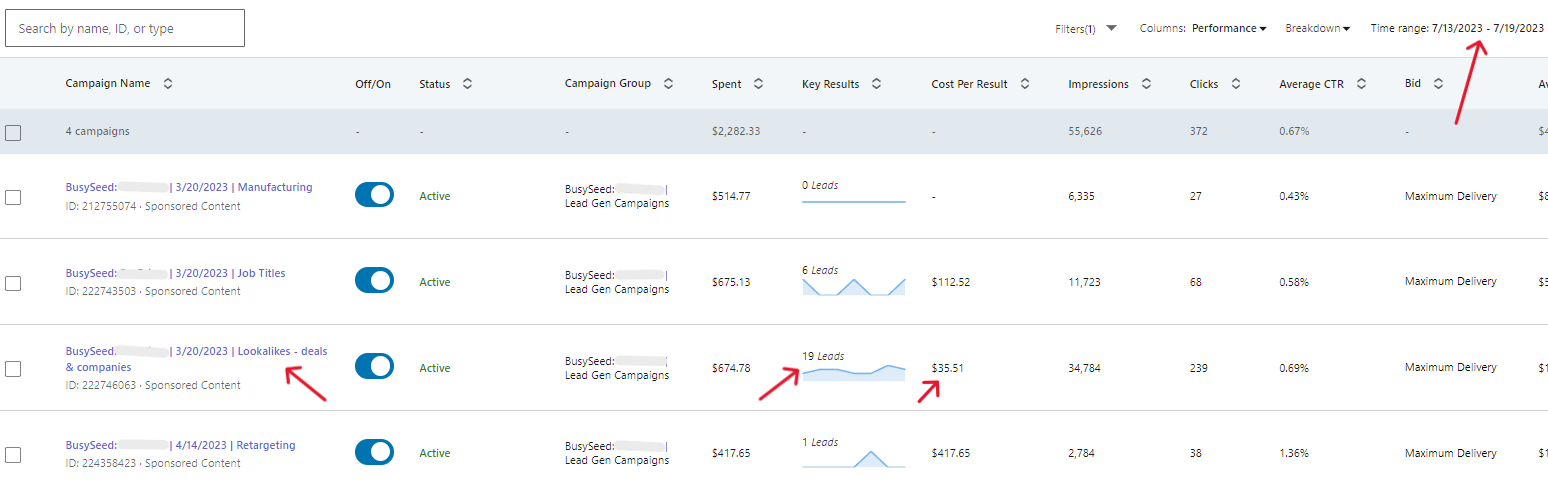This screenshot has height=493, width=1548.
Task: Click the Spent column sort arrows
Action: [758, 84]
